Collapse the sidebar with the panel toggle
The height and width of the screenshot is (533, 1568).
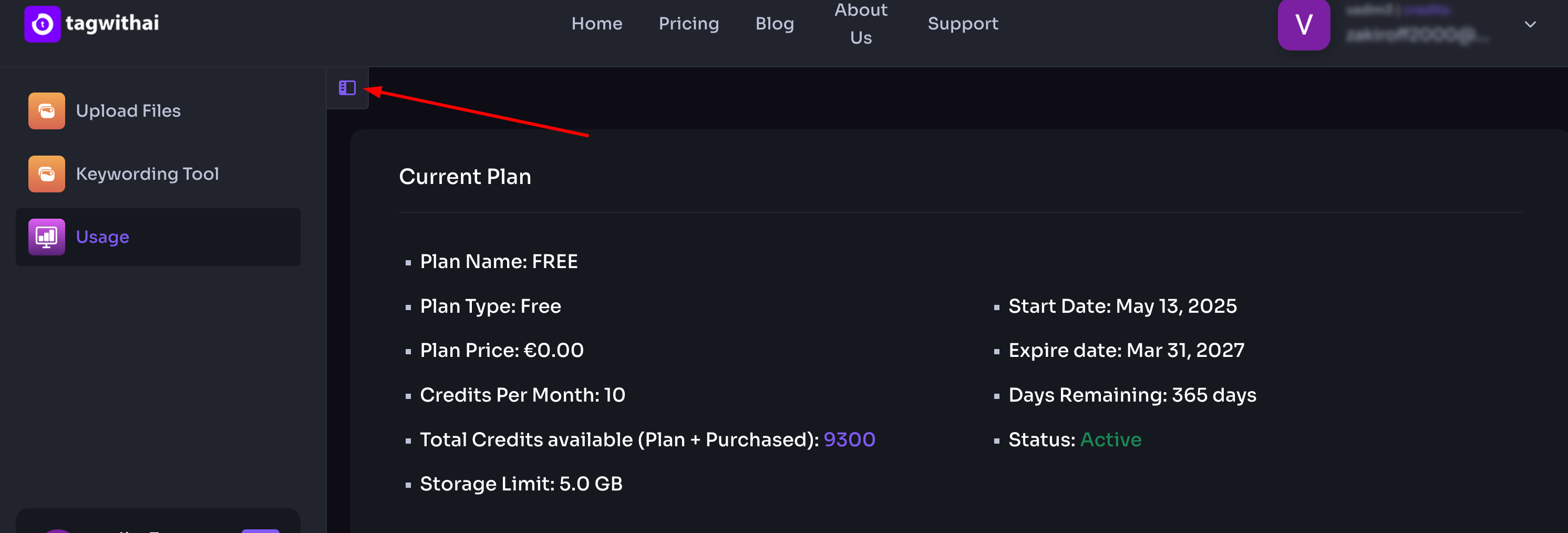[x=347, y=88]
